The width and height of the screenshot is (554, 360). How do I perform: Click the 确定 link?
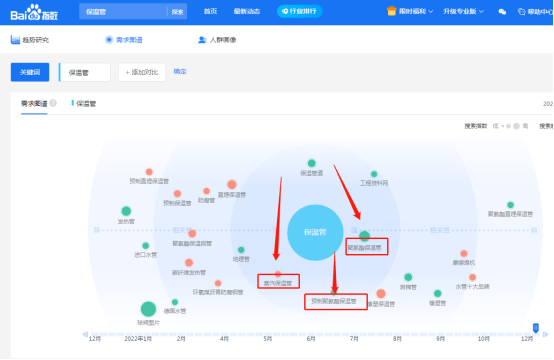pos(180,71)
